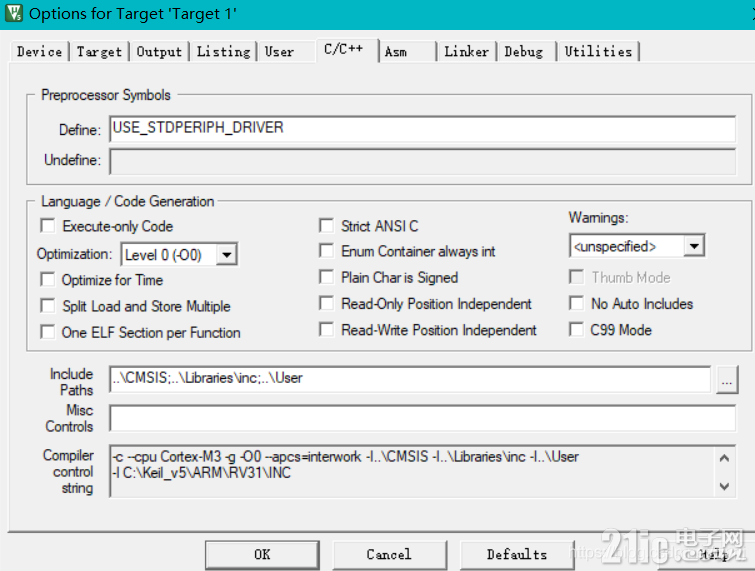Toggle Optimize for Time option

click(x=47, y=279)
